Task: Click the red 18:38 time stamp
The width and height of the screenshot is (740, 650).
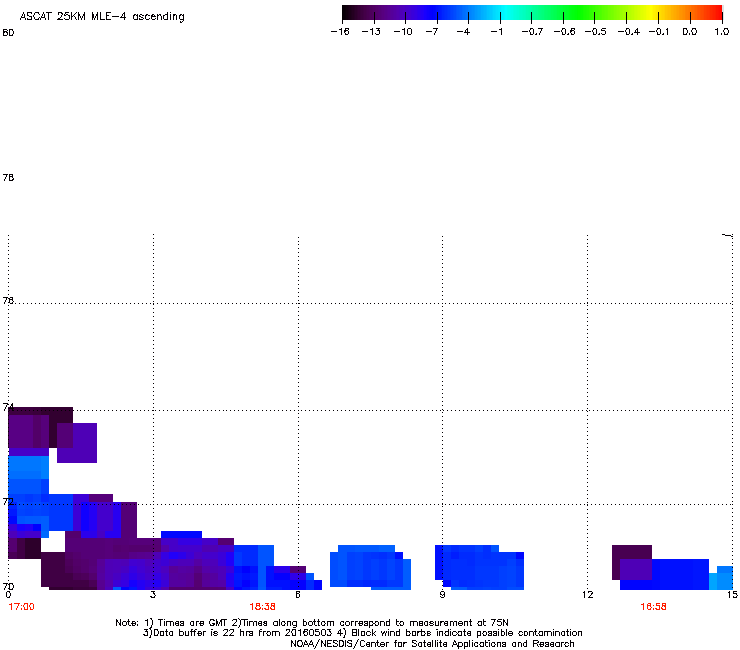Action: tap(262, 607)
